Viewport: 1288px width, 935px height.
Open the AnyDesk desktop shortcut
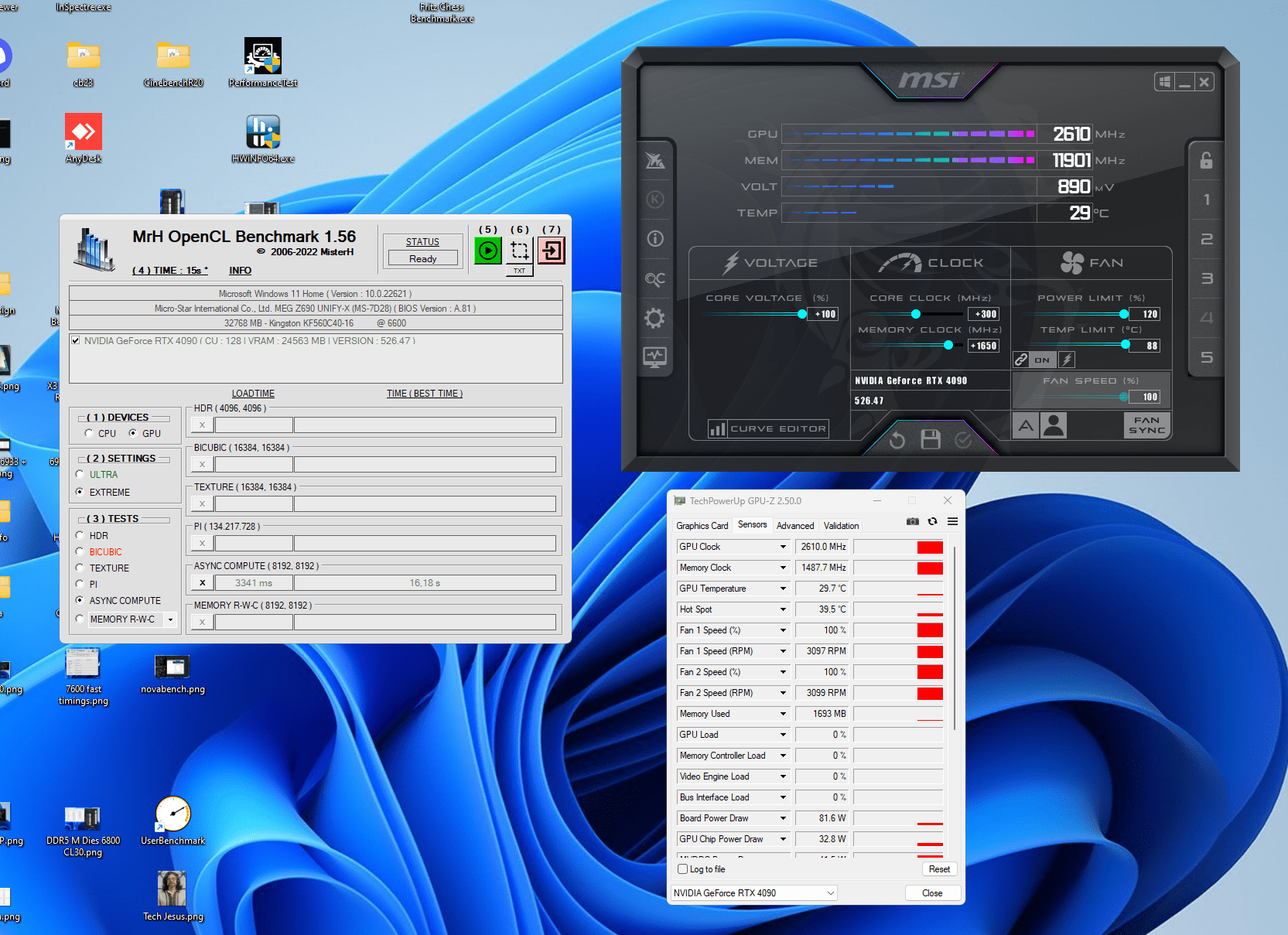coord(84,139)
